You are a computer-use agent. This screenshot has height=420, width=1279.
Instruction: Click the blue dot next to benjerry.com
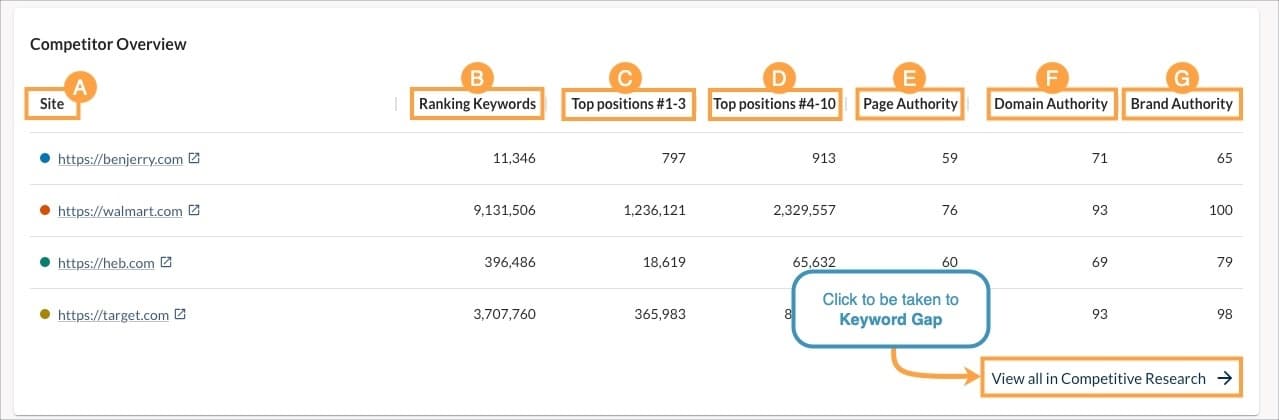coord(44,159)
